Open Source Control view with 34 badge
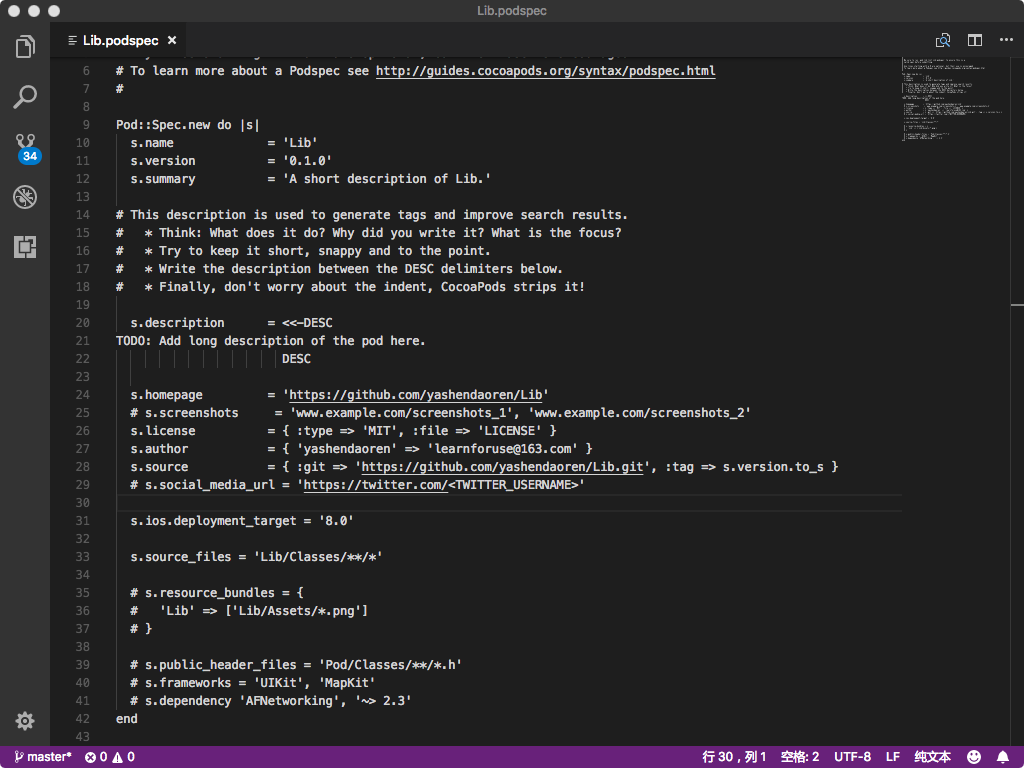This screenshot has height=768, width=1024. click(x=25, y=147)
